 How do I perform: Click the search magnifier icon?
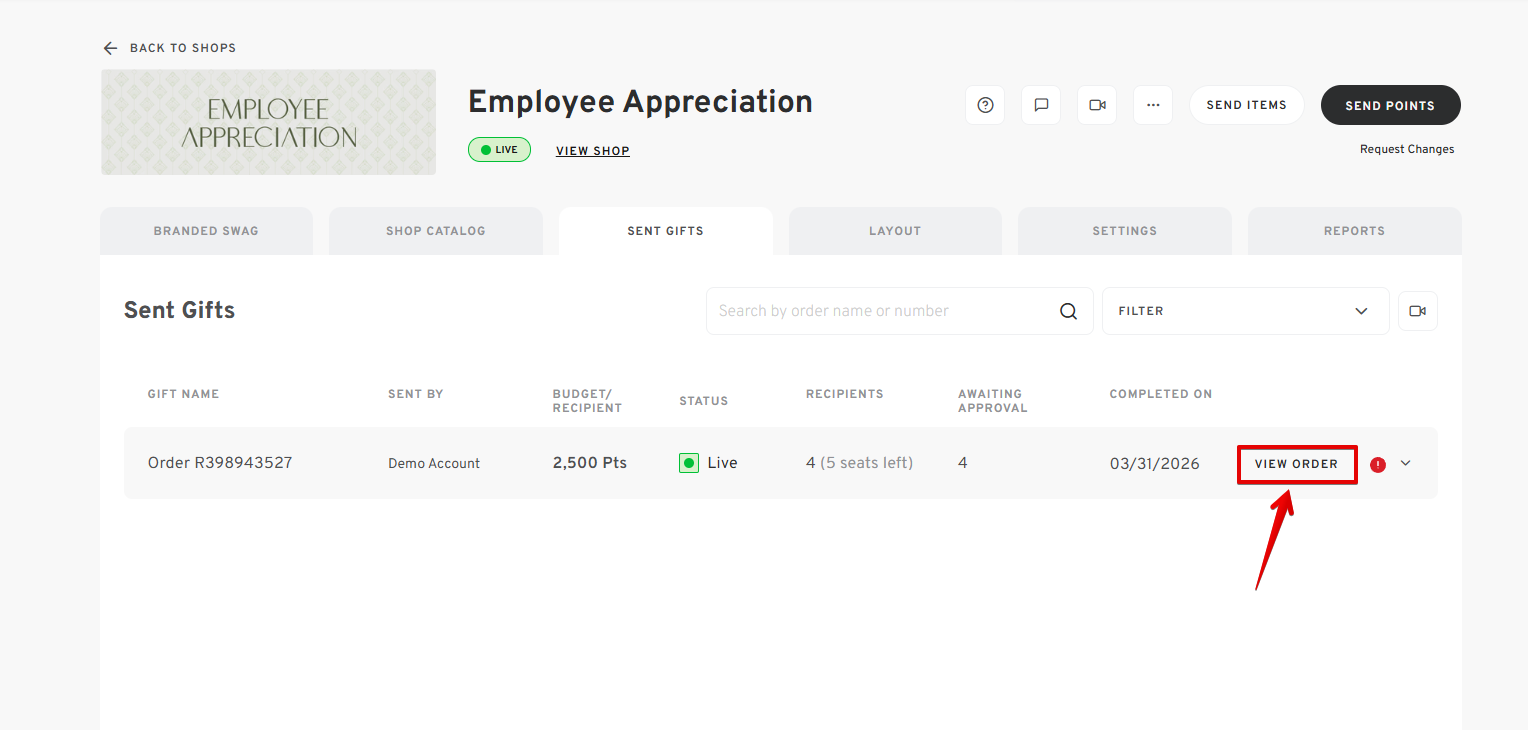[x=1068, y=311]
